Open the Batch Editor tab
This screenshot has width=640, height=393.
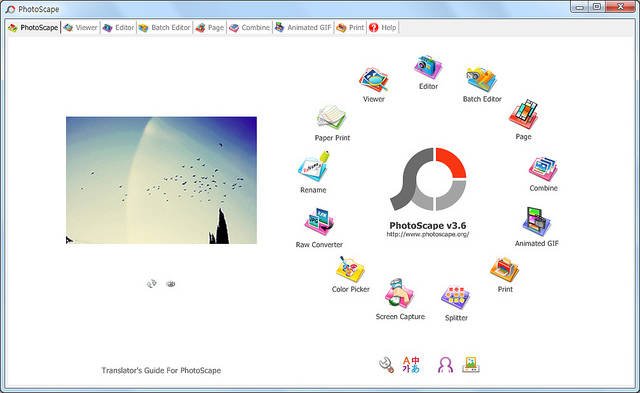[x=164, y=28]
